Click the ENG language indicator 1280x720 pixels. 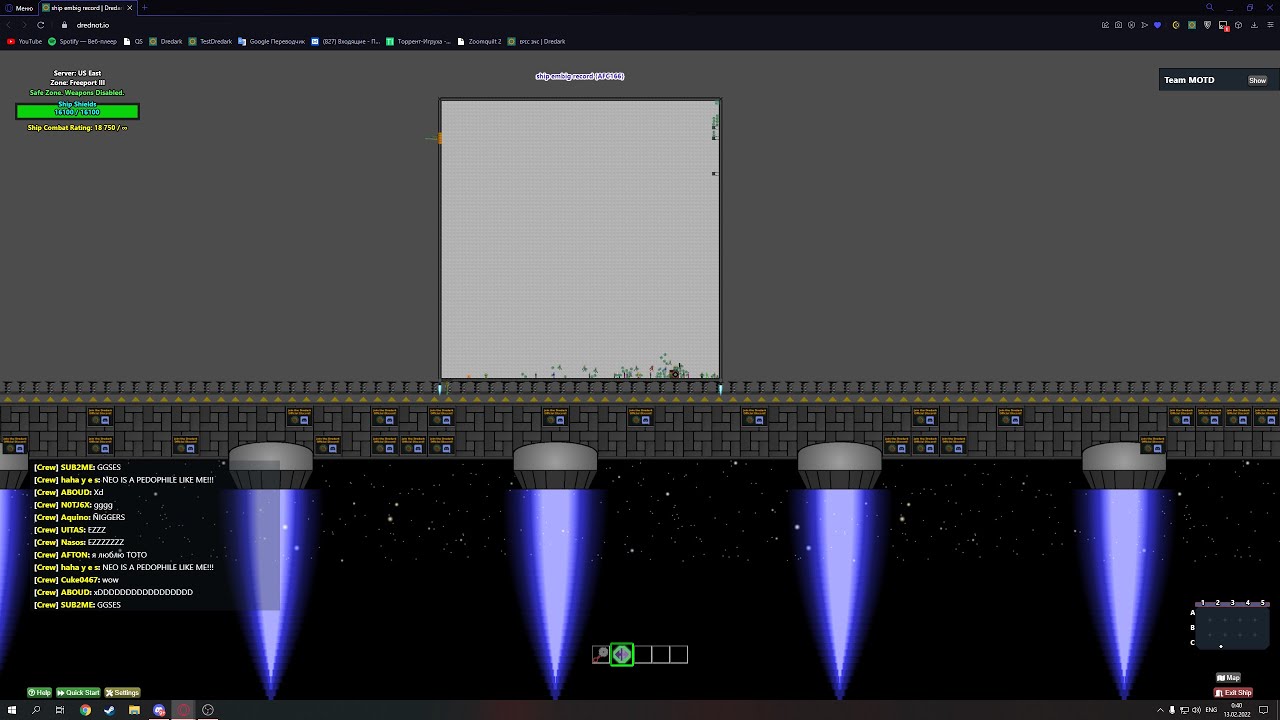click(1211, 710)
